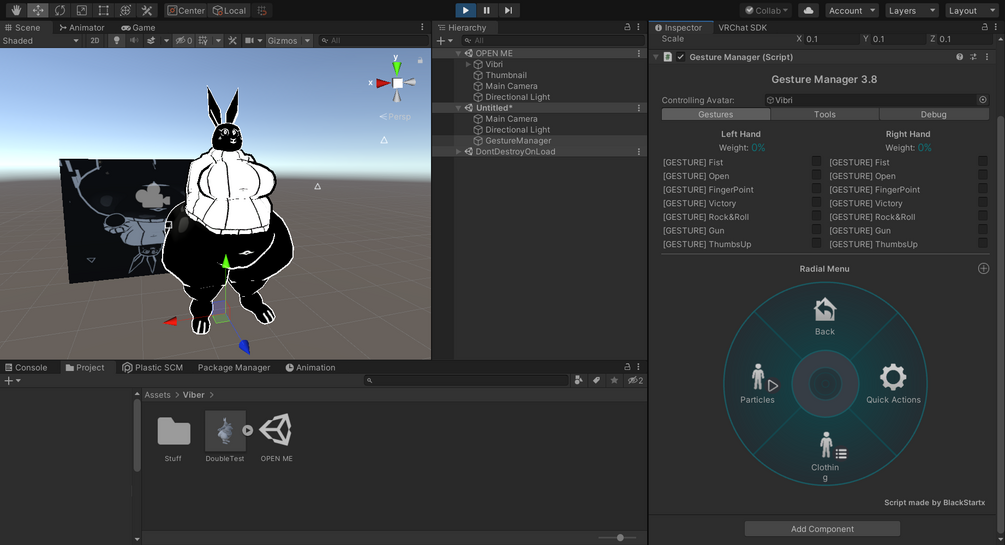The height and width of the screenshot is (545, 1005).
Task: Click the Step frame button
Action: tap(508, 10)
